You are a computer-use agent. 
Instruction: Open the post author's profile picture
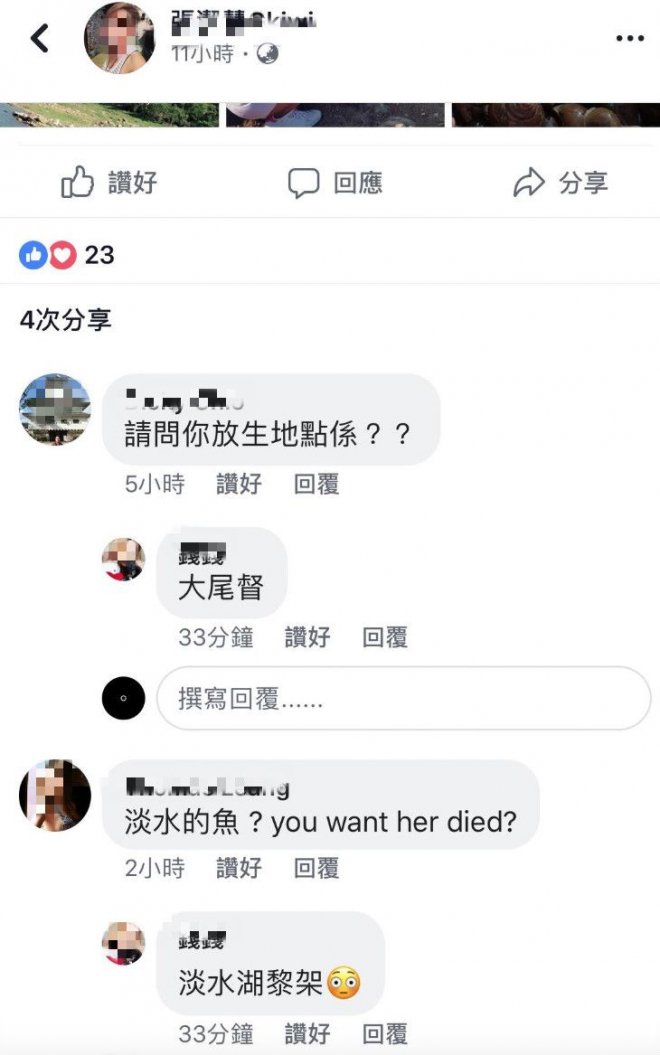click(x=119, y=38)
